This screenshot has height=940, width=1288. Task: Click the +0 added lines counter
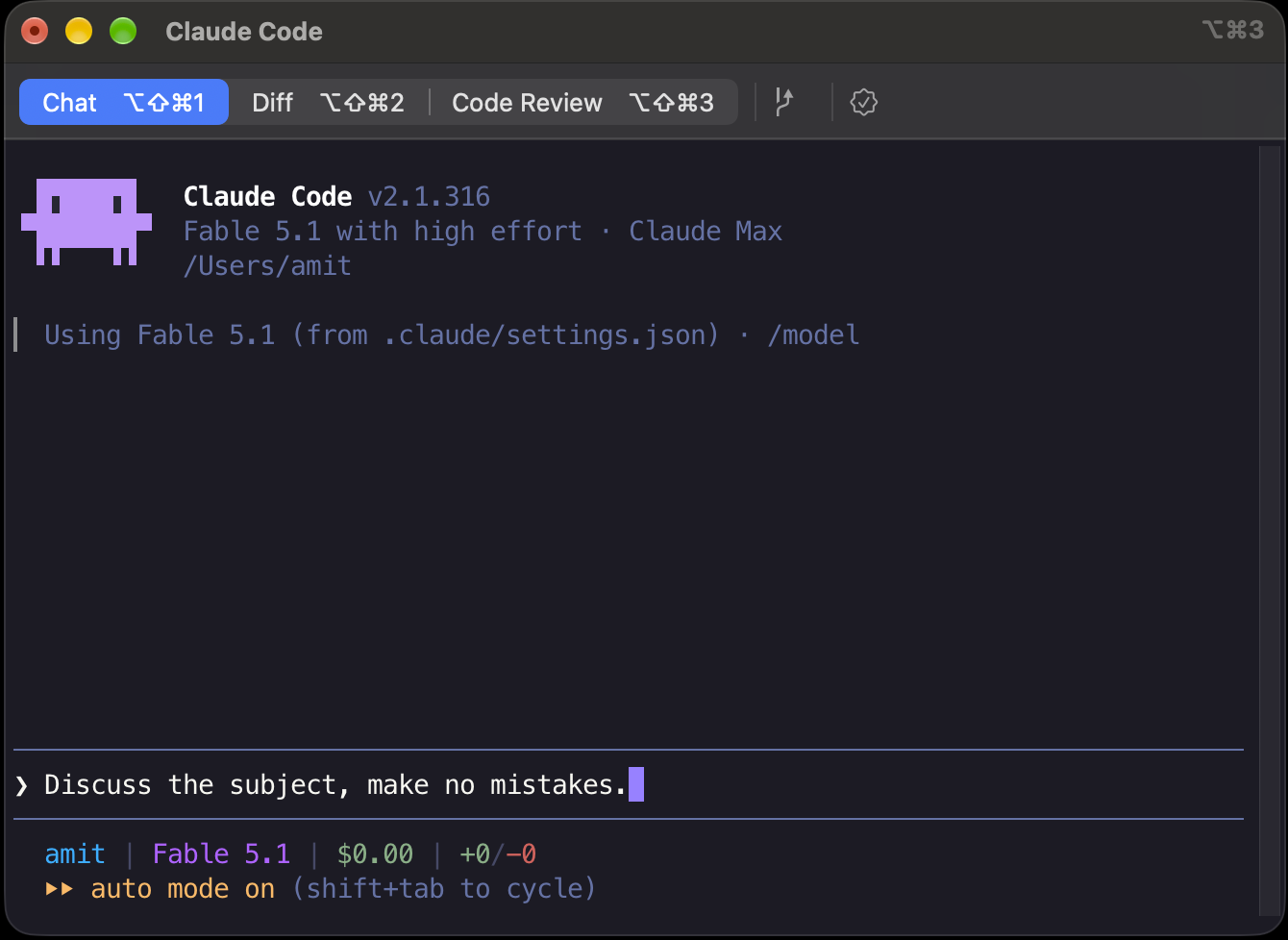pos(475,854)
